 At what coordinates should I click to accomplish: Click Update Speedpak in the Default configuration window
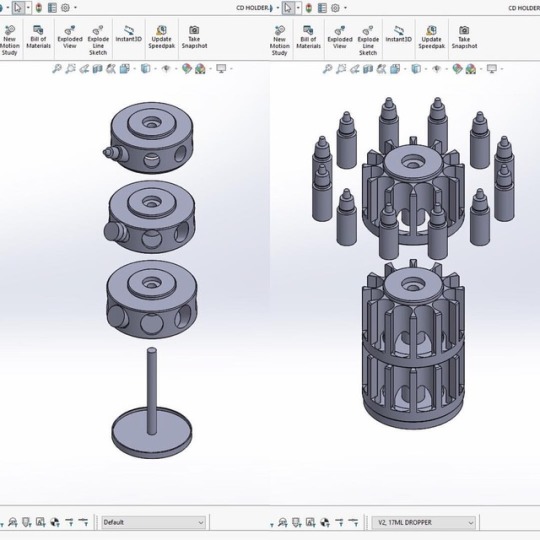162,37
